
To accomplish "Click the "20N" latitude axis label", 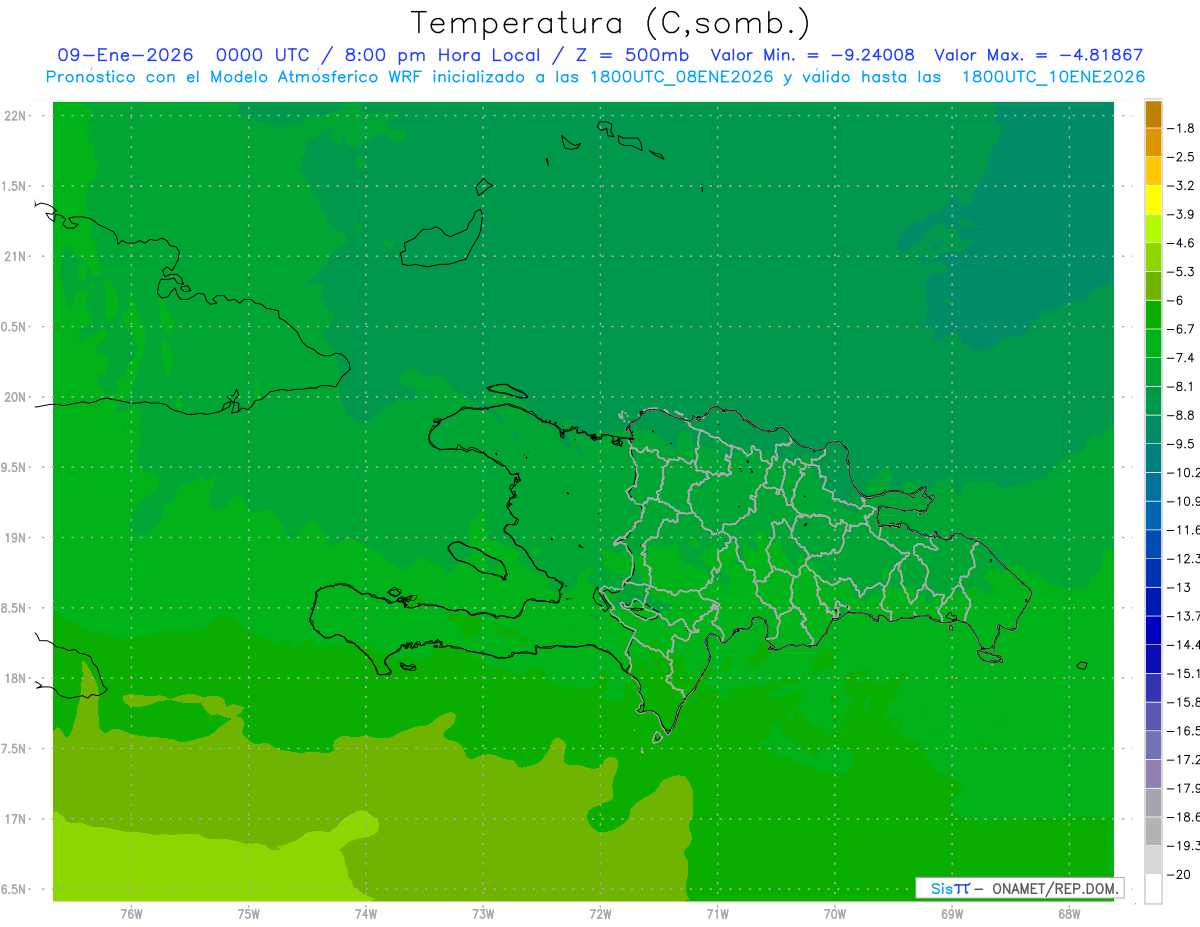I will click(x=14, y=397).
